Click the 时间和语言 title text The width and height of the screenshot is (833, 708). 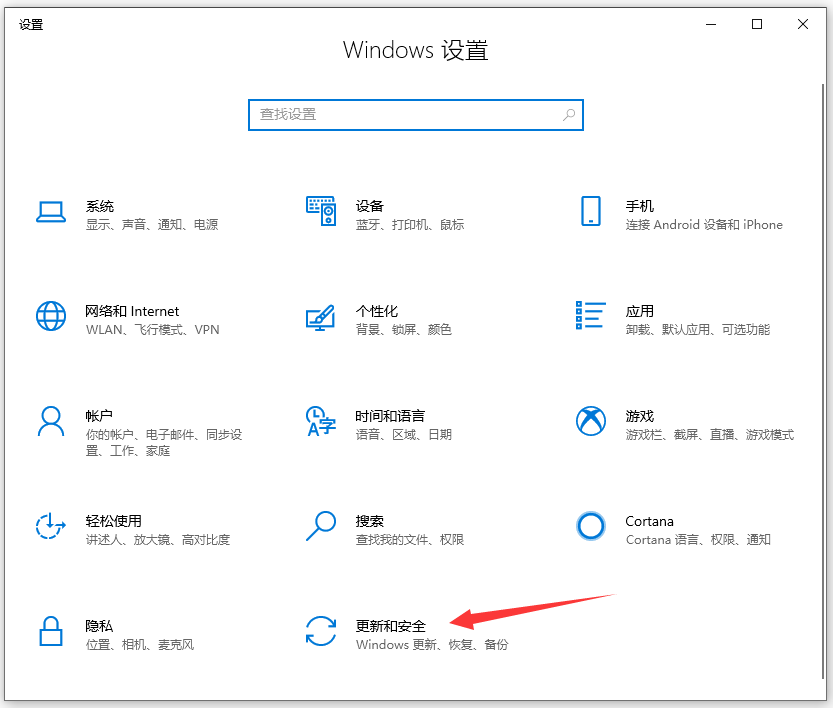coord(390,416)
